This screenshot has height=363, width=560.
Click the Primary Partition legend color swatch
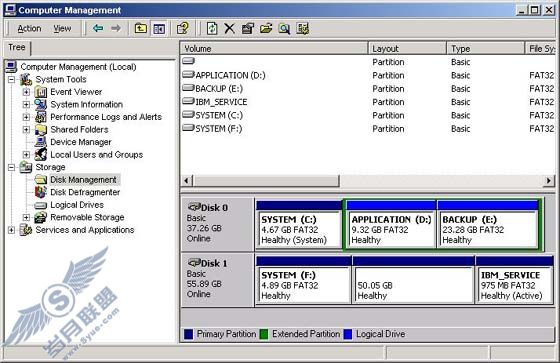tap(189, 334)
